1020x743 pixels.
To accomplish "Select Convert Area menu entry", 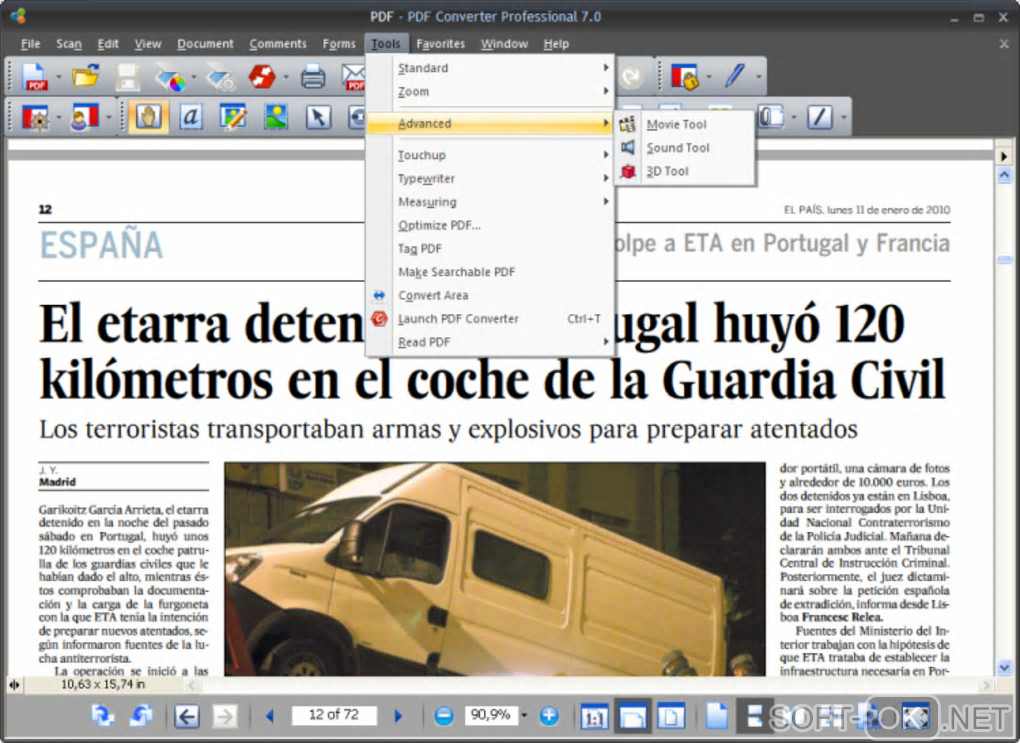I will (x=490, y=295).
